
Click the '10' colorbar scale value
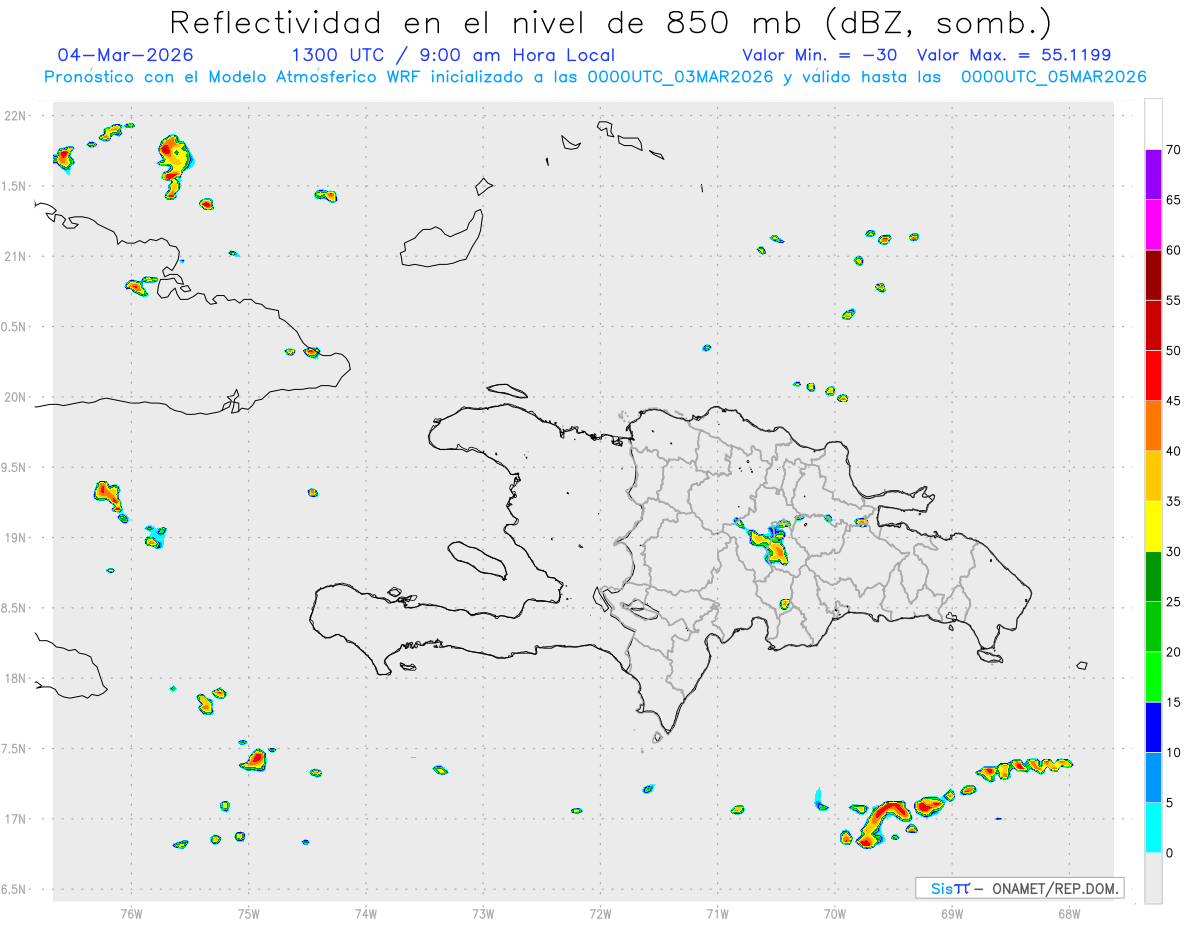pyautogui.click(x=1174, y=752)
